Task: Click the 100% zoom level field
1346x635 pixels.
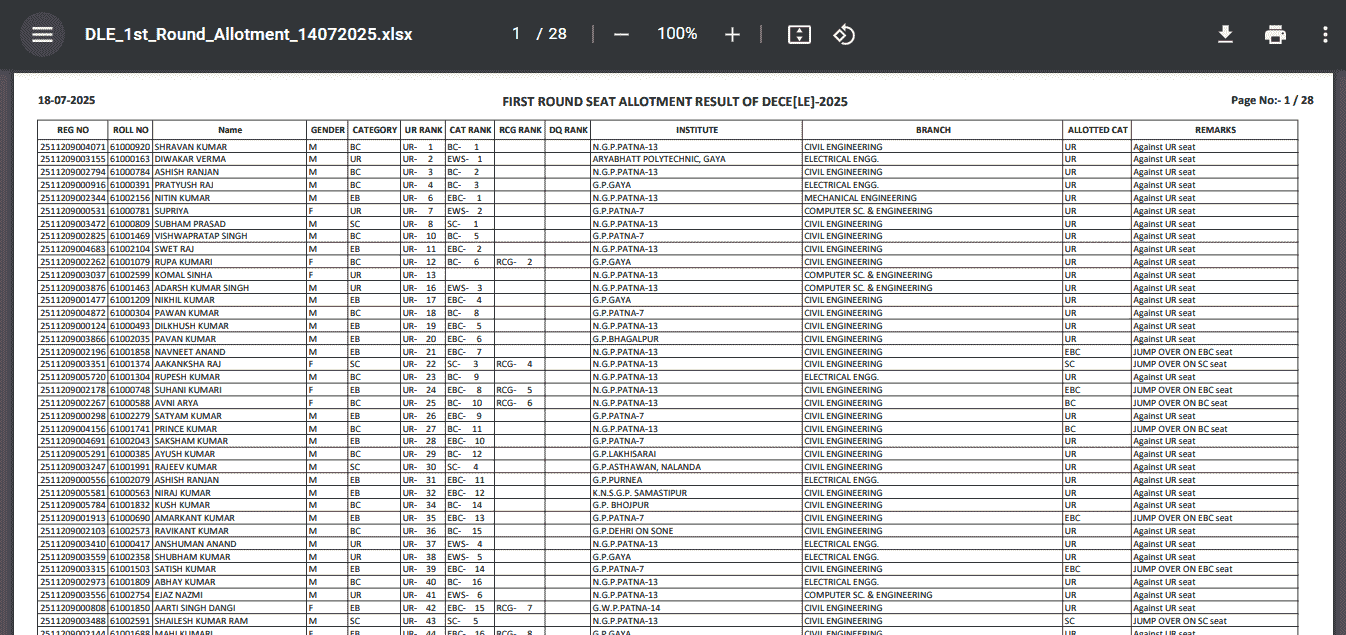Action: click(677, 34)
